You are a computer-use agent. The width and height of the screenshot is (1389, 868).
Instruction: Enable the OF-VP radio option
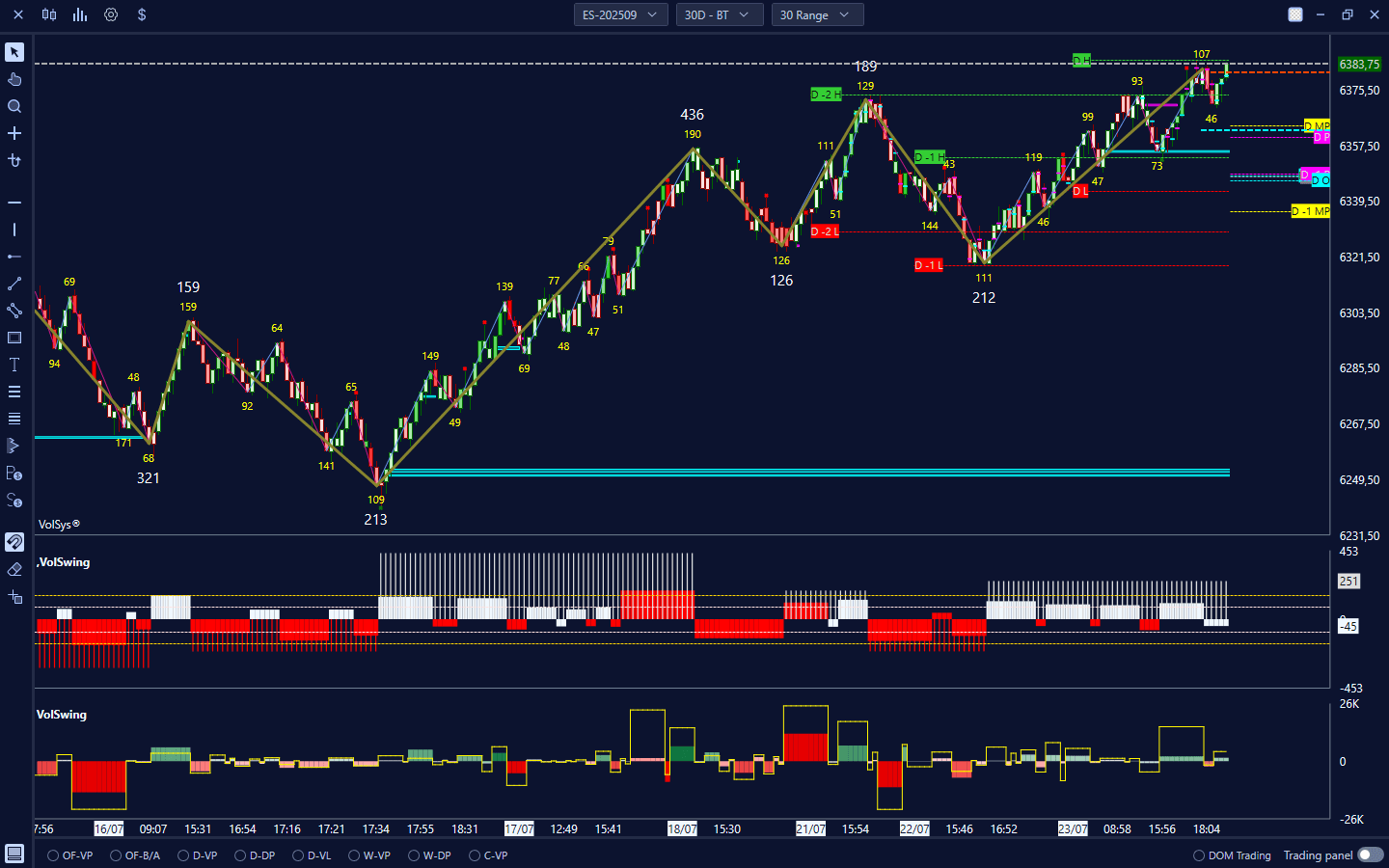coord(54,855)
